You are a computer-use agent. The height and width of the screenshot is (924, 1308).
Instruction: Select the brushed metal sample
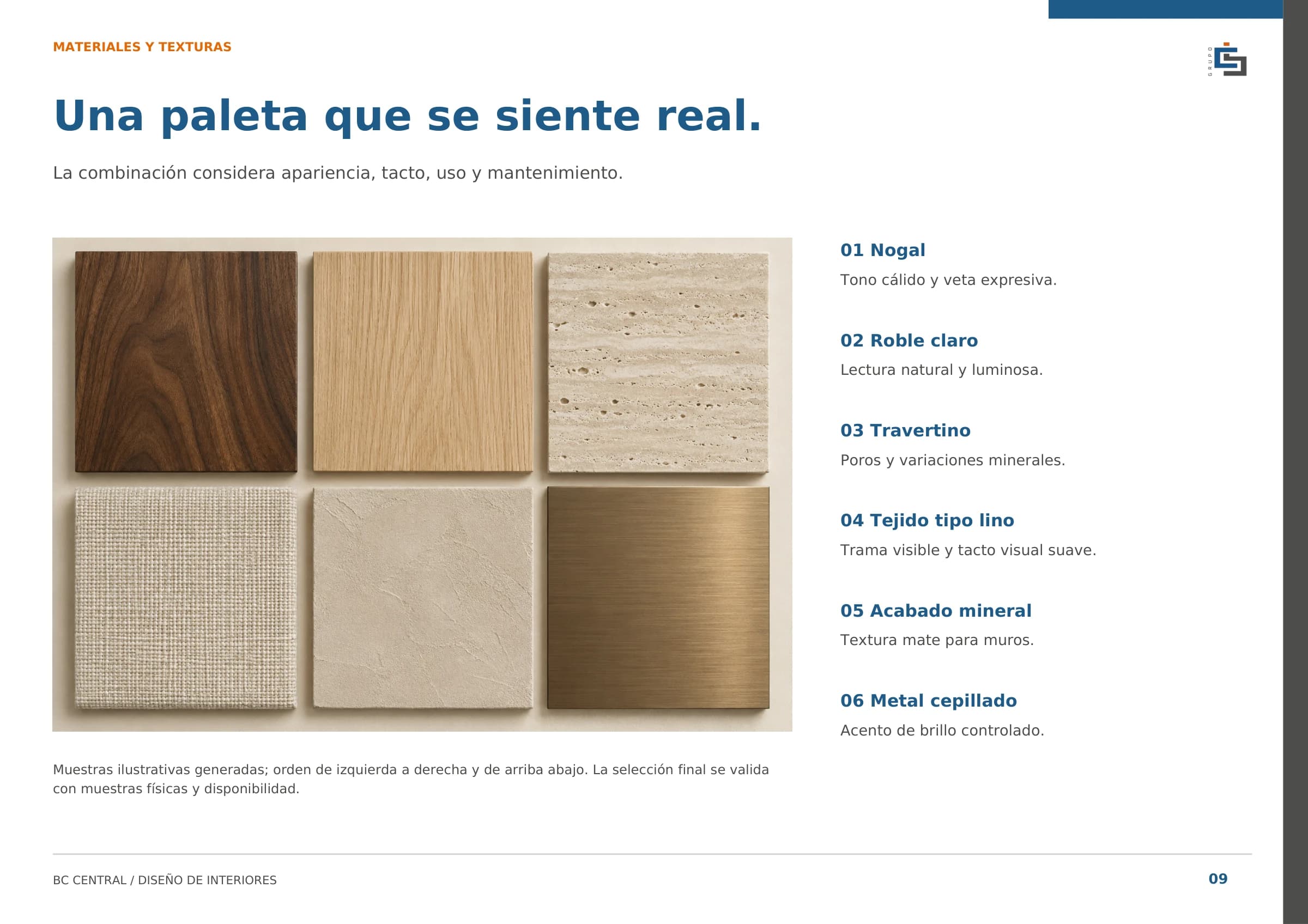pos(658,598)
